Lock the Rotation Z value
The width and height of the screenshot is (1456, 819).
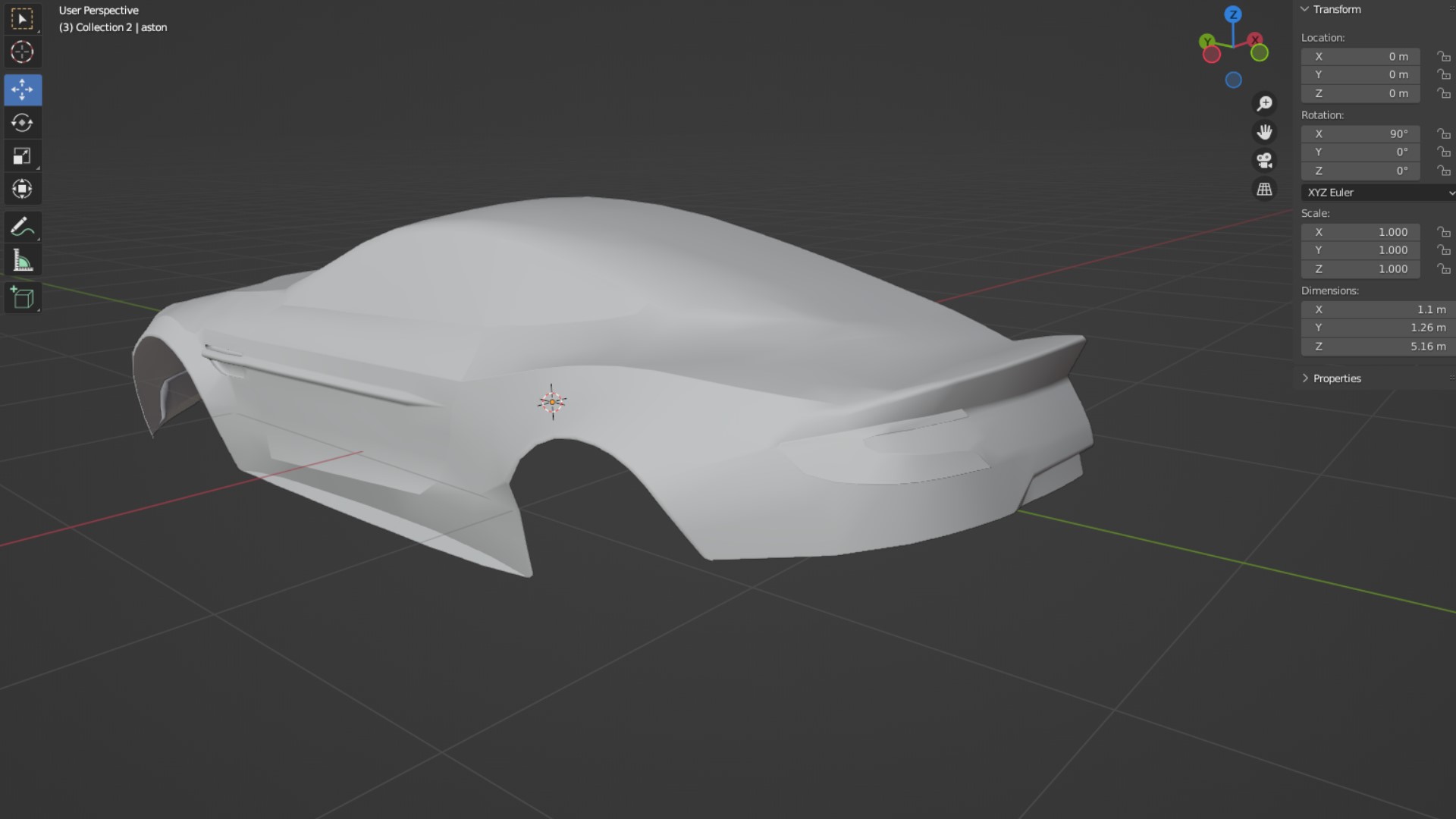click(1443, 171)
